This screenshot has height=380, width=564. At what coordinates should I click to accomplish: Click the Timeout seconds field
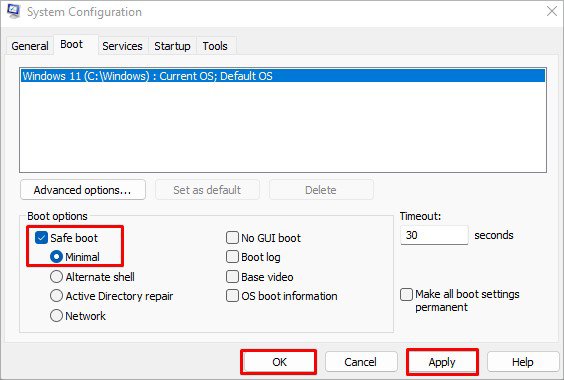coord(434,235)
